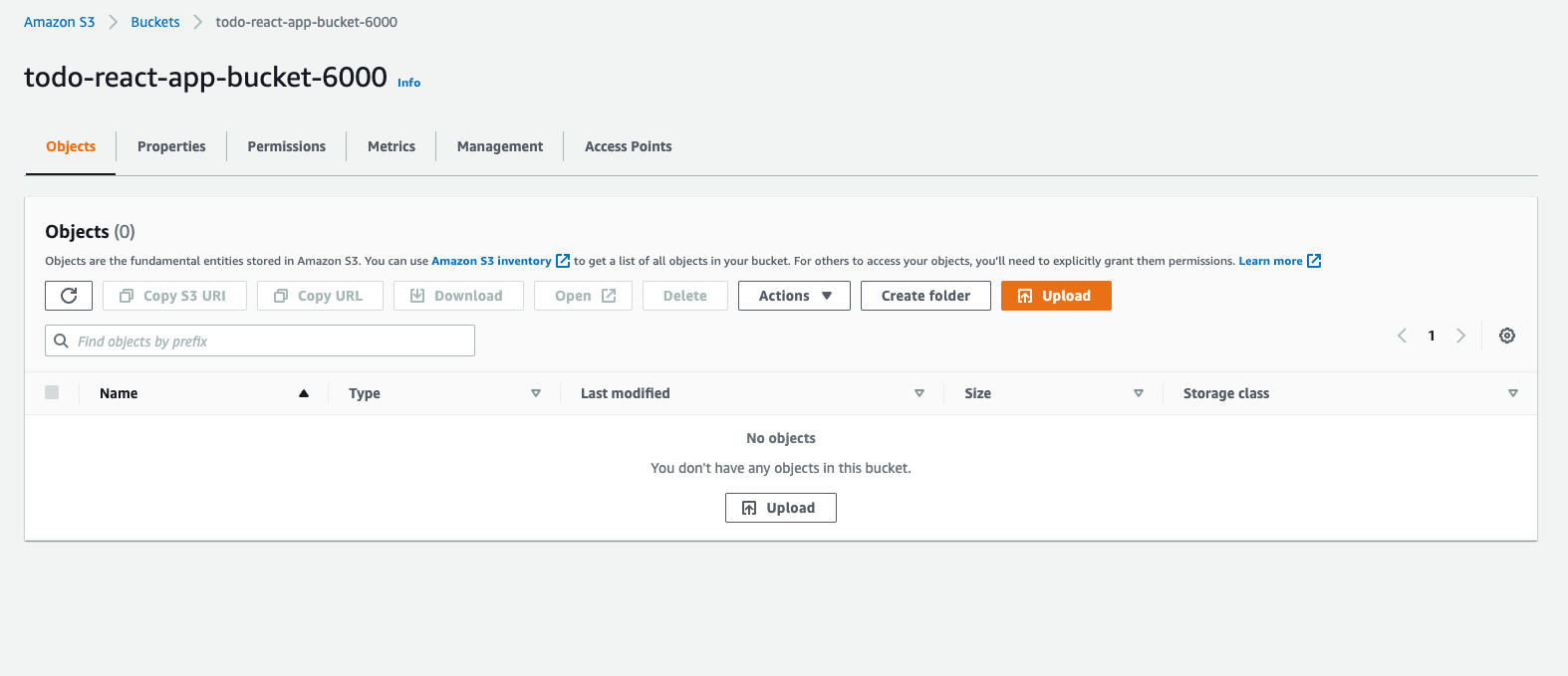Click the Delete button
Screen dimensions: 1568x676
pos(685,296)
